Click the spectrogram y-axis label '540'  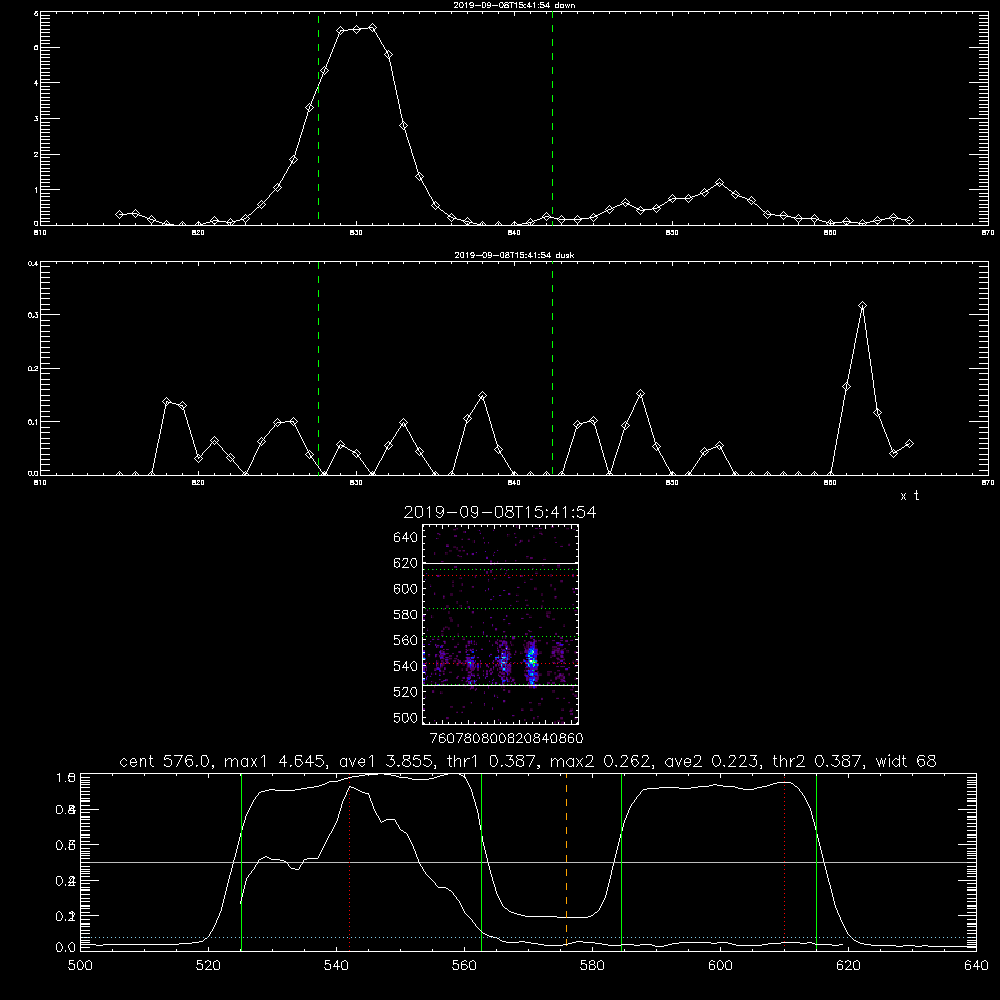406,666
